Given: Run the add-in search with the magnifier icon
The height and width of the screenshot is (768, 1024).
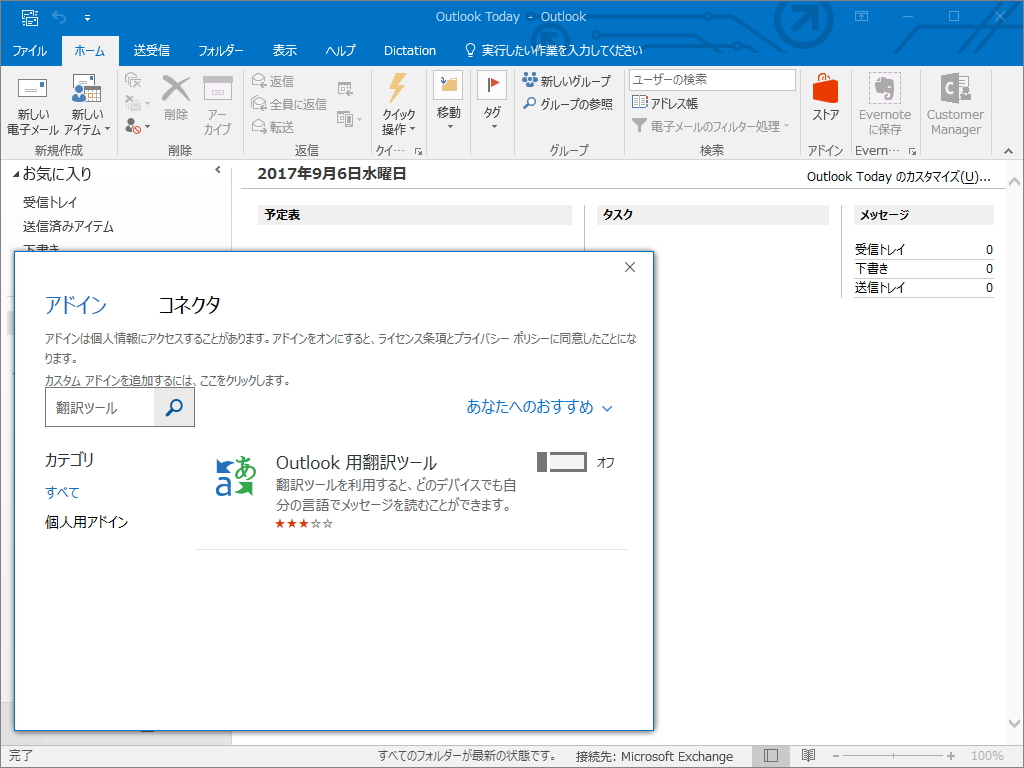Looking at the screenshot, I should coord(175,407).
